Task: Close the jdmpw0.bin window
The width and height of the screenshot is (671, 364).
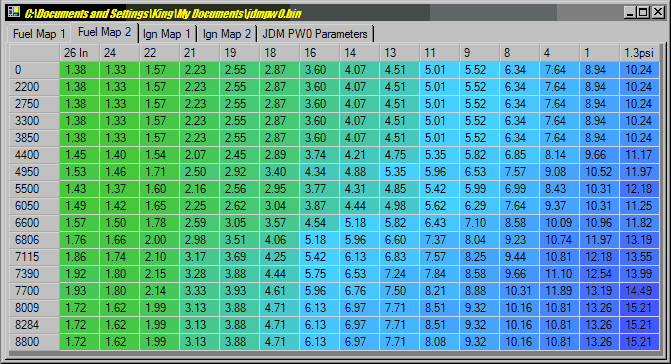Action: coord(657,12)
